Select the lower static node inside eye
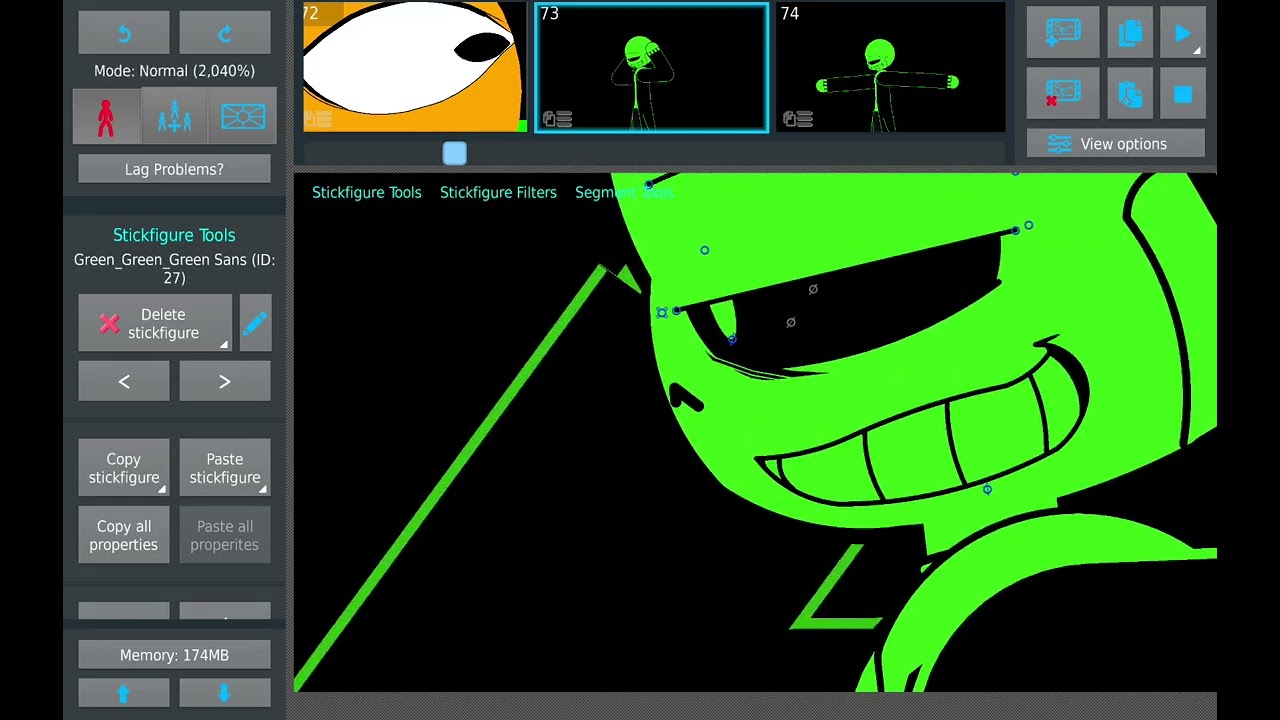Image resolution: width=1280 pixels, height=720 pixels. 791,322
